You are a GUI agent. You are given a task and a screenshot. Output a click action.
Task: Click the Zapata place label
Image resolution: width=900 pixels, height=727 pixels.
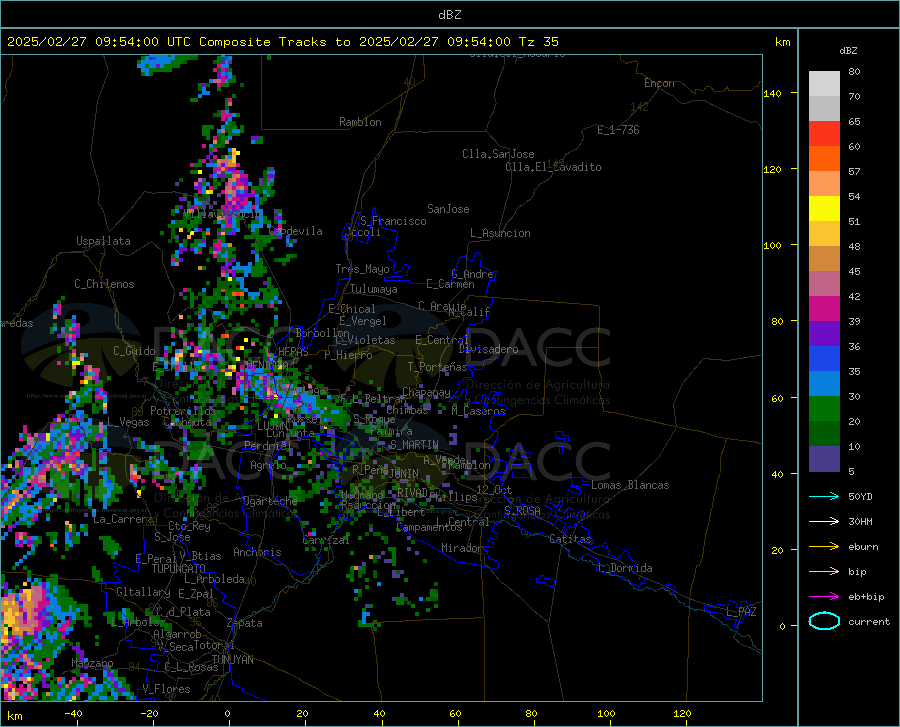245,623
